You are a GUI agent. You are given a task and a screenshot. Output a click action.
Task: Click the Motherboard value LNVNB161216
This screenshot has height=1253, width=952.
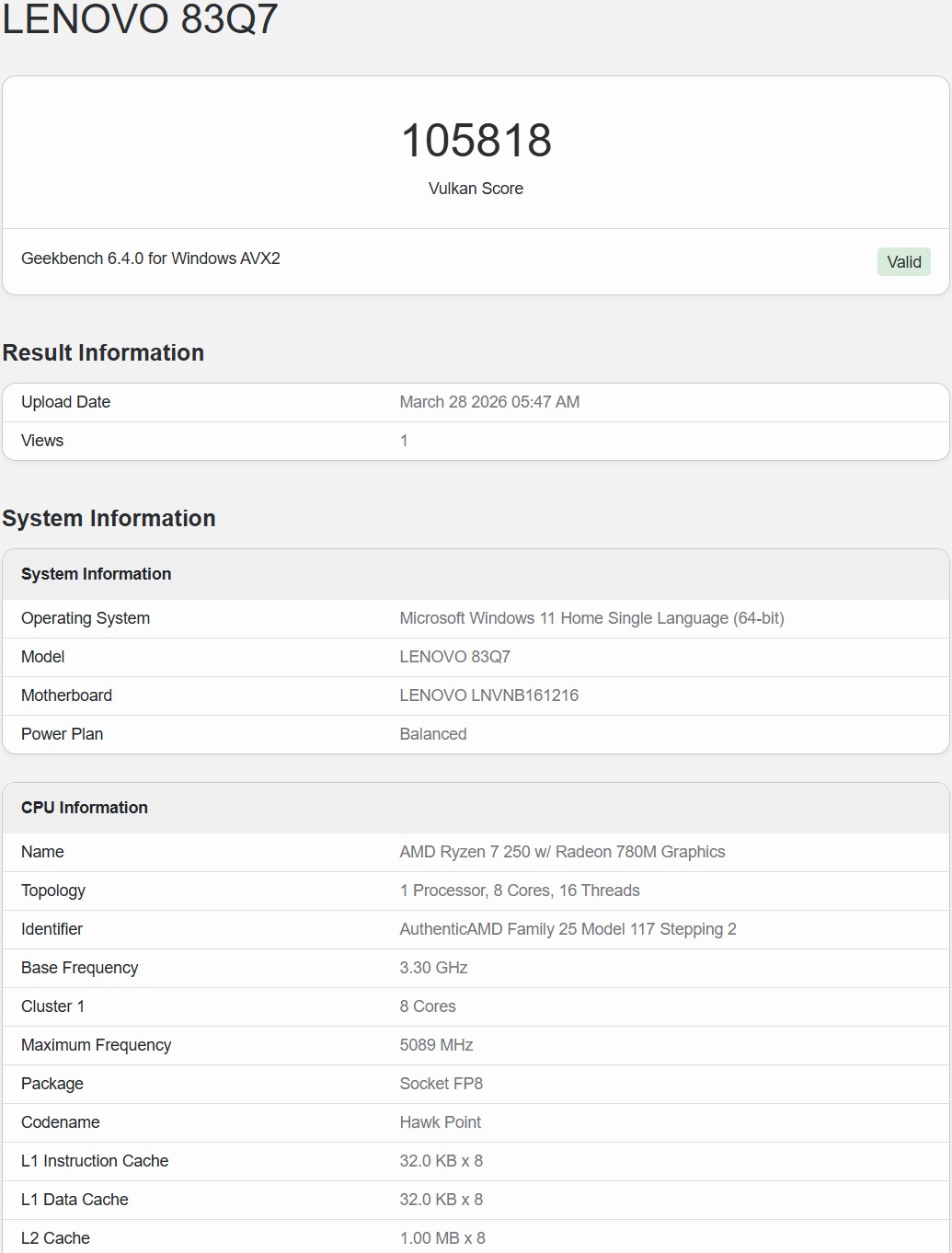click(x=489, y=695)
